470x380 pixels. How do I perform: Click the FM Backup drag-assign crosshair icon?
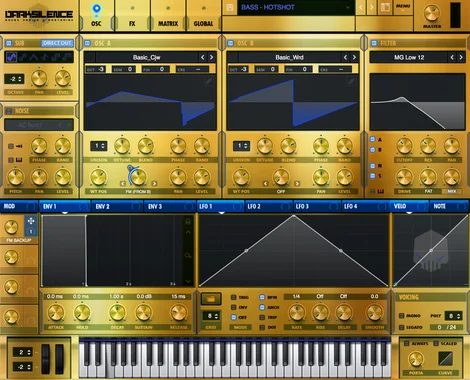(x=31, y=221)
